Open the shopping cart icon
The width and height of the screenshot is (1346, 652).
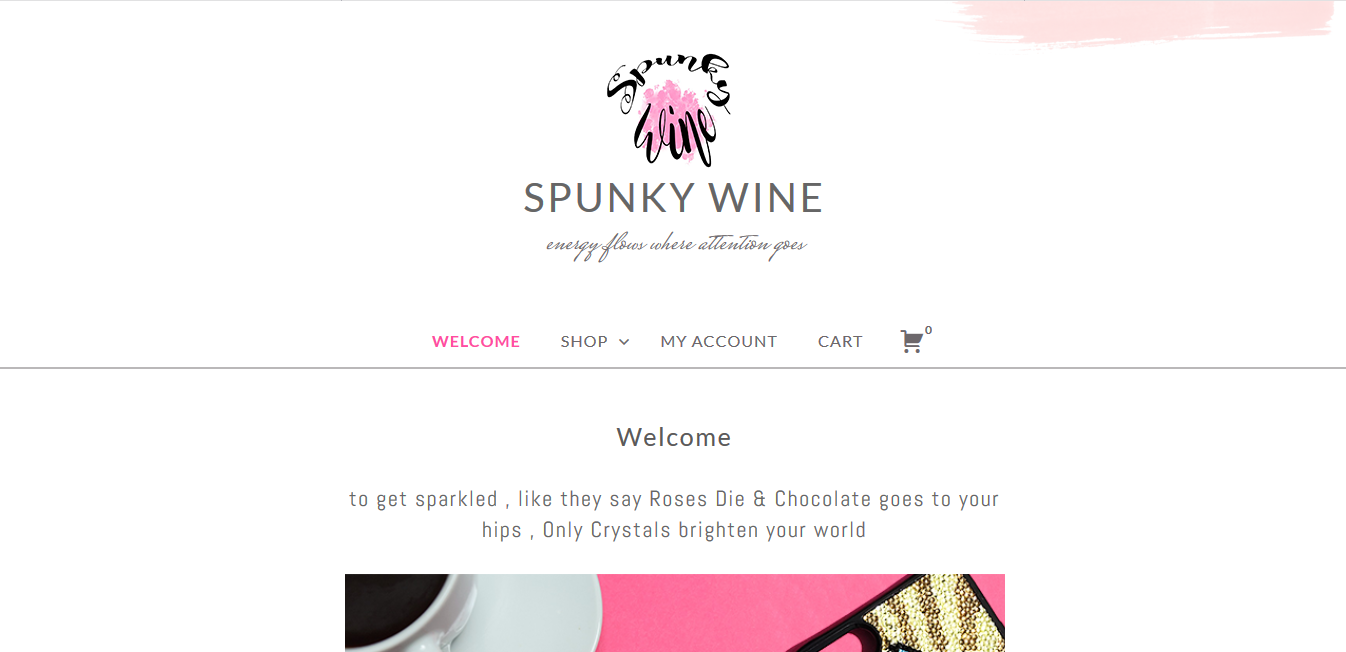[911, 342]
